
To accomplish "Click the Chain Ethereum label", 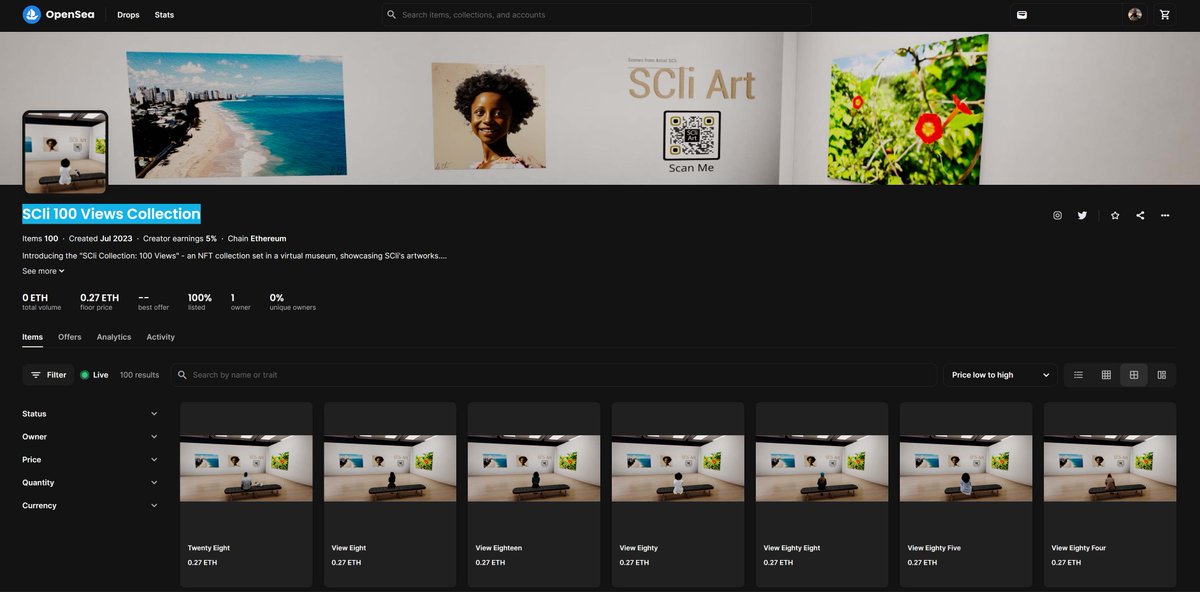I will pyautogui.click(x=258, y=239).
